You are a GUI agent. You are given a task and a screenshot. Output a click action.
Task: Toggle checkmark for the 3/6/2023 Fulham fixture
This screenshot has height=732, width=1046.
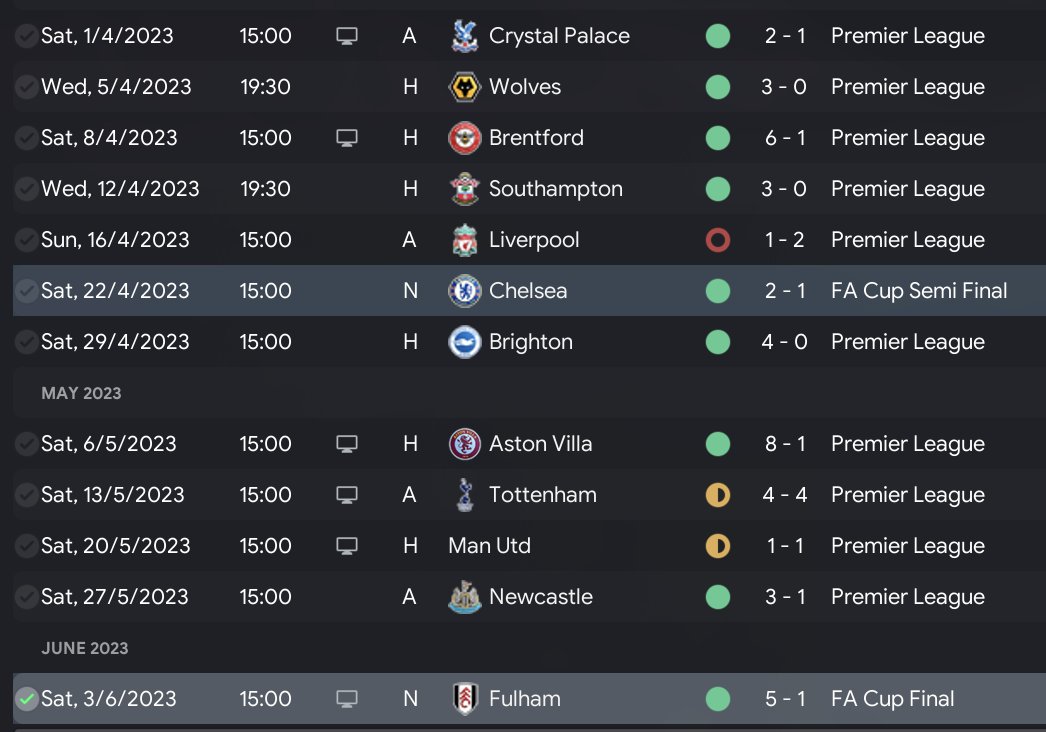pos(27,699)
